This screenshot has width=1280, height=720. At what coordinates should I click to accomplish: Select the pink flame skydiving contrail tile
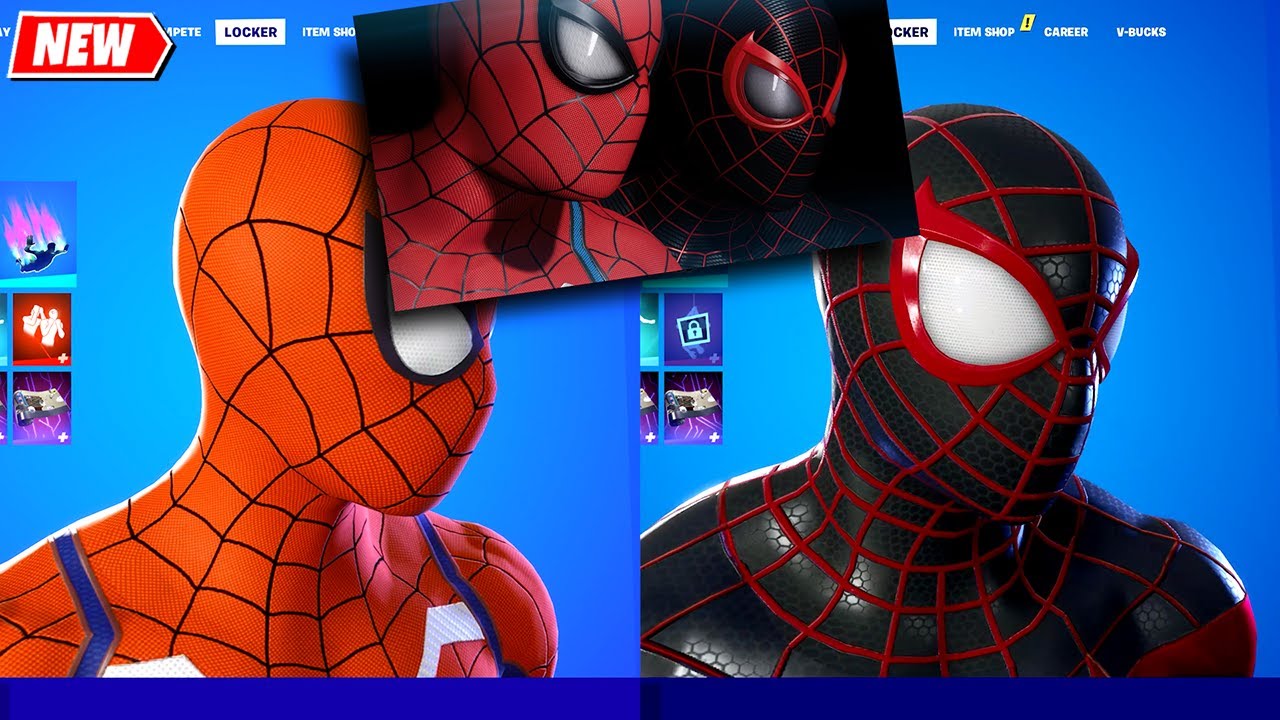[38, 229]
